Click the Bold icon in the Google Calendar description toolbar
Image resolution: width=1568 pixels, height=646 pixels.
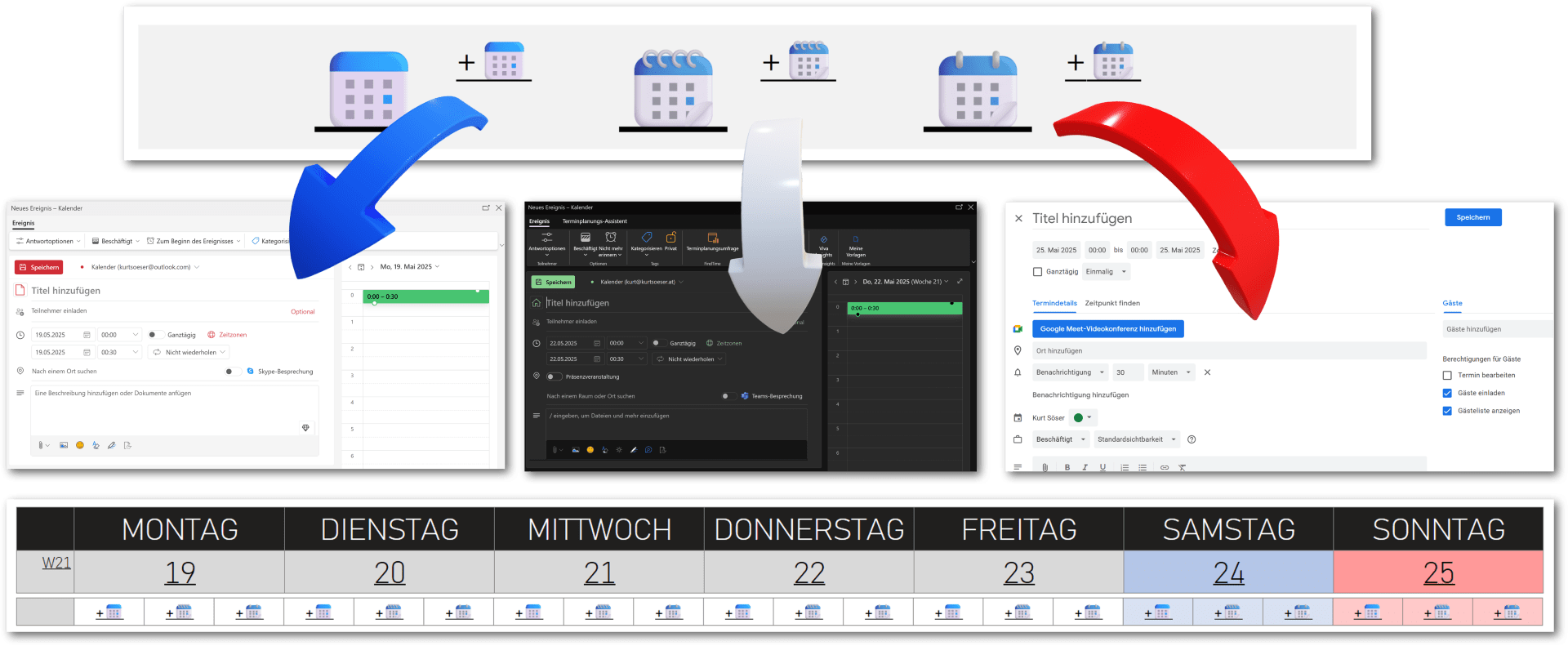click(1067, 468)
